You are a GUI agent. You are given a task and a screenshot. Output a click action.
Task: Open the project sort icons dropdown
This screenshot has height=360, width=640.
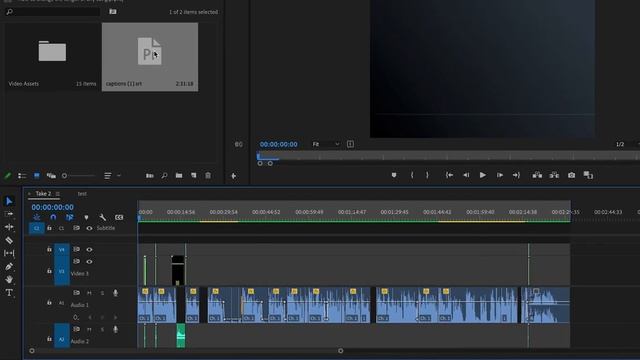pyautogui.click(x=112, y=176)
